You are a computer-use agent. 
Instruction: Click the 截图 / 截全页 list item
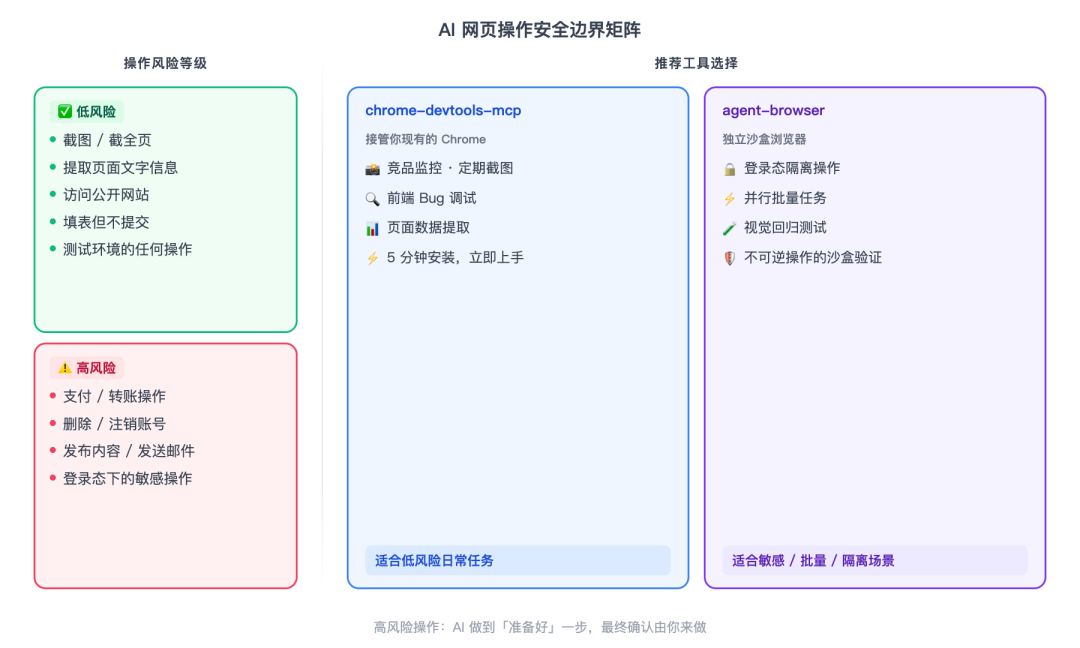(107, 140)
